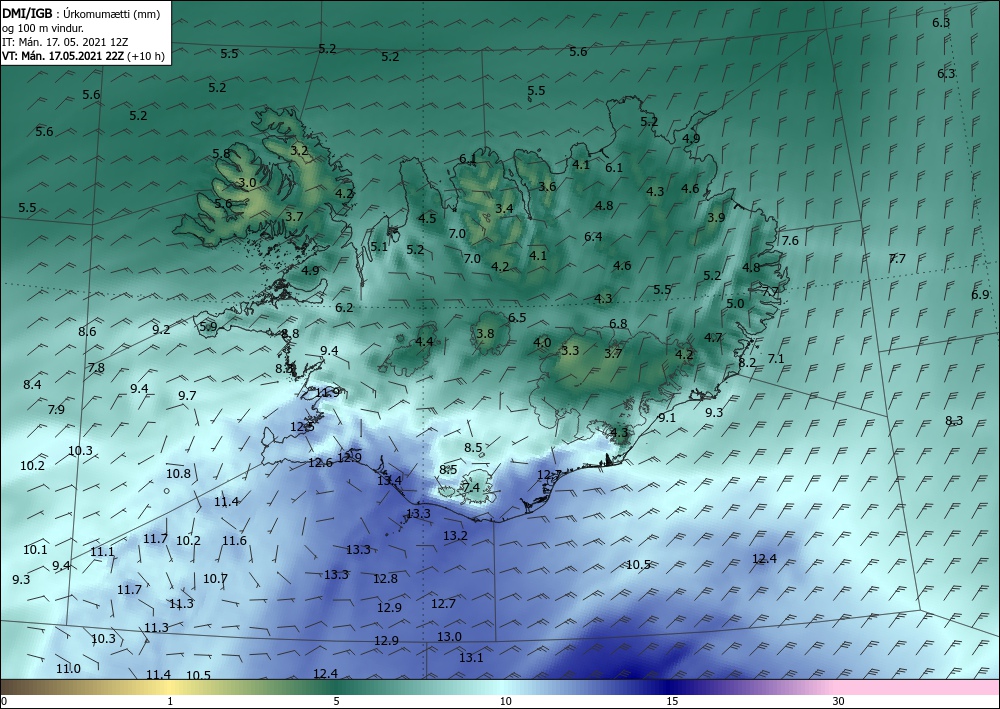Click the 3.6 value on the map
The image size is (1000, 709).
547,187
